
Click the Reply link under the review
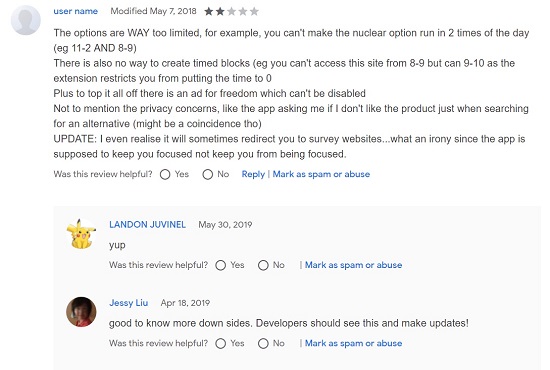(x=253, y=174)
